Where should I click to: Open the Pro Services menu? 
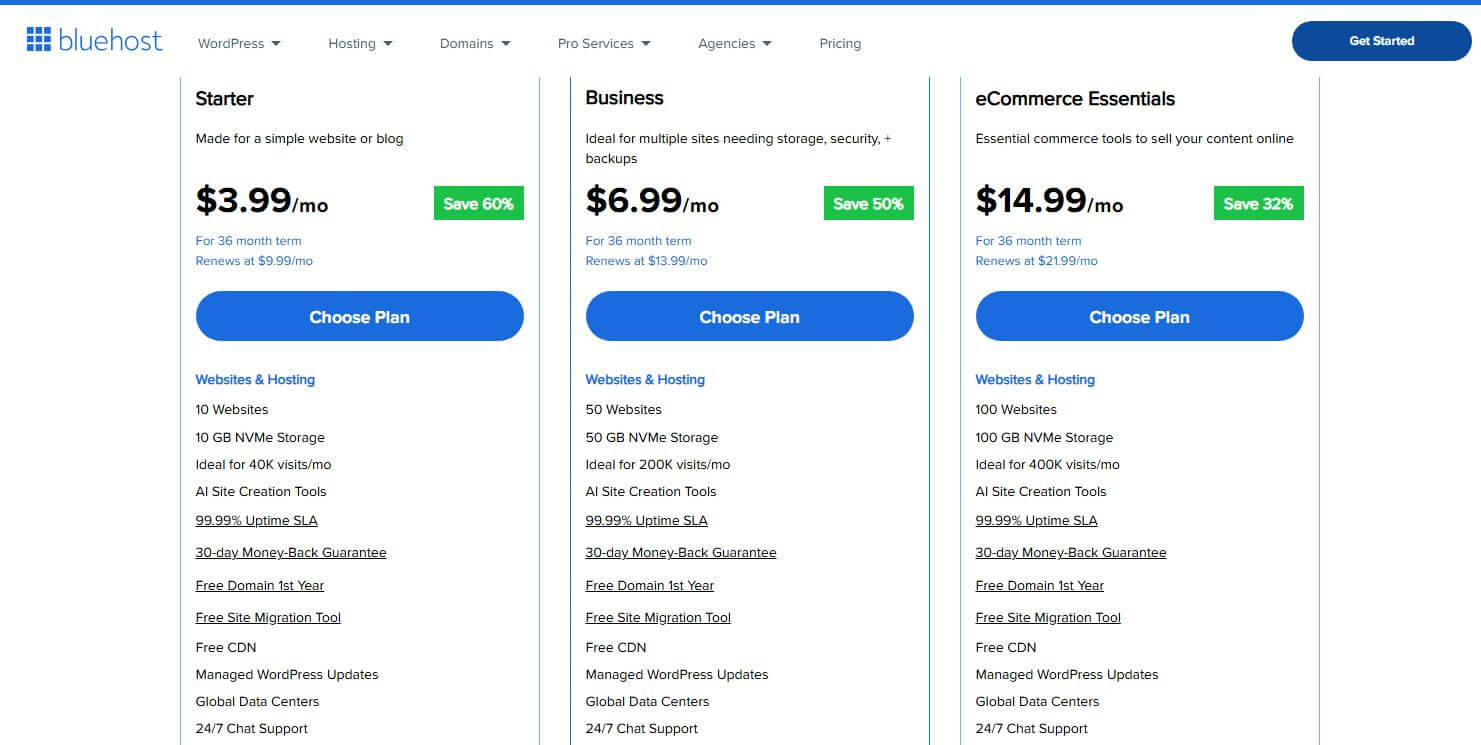pyautogui.click(x=604, y=44)
